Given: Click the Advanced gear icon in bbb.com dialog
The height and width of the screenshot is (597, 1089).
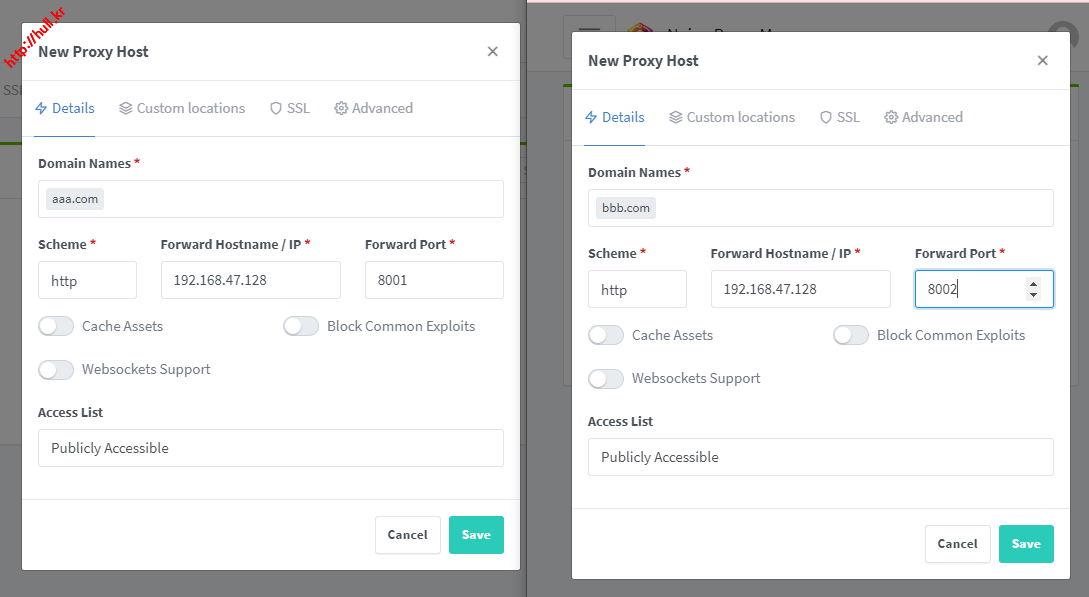Looking at the screenshot, I should pos(891,117).
